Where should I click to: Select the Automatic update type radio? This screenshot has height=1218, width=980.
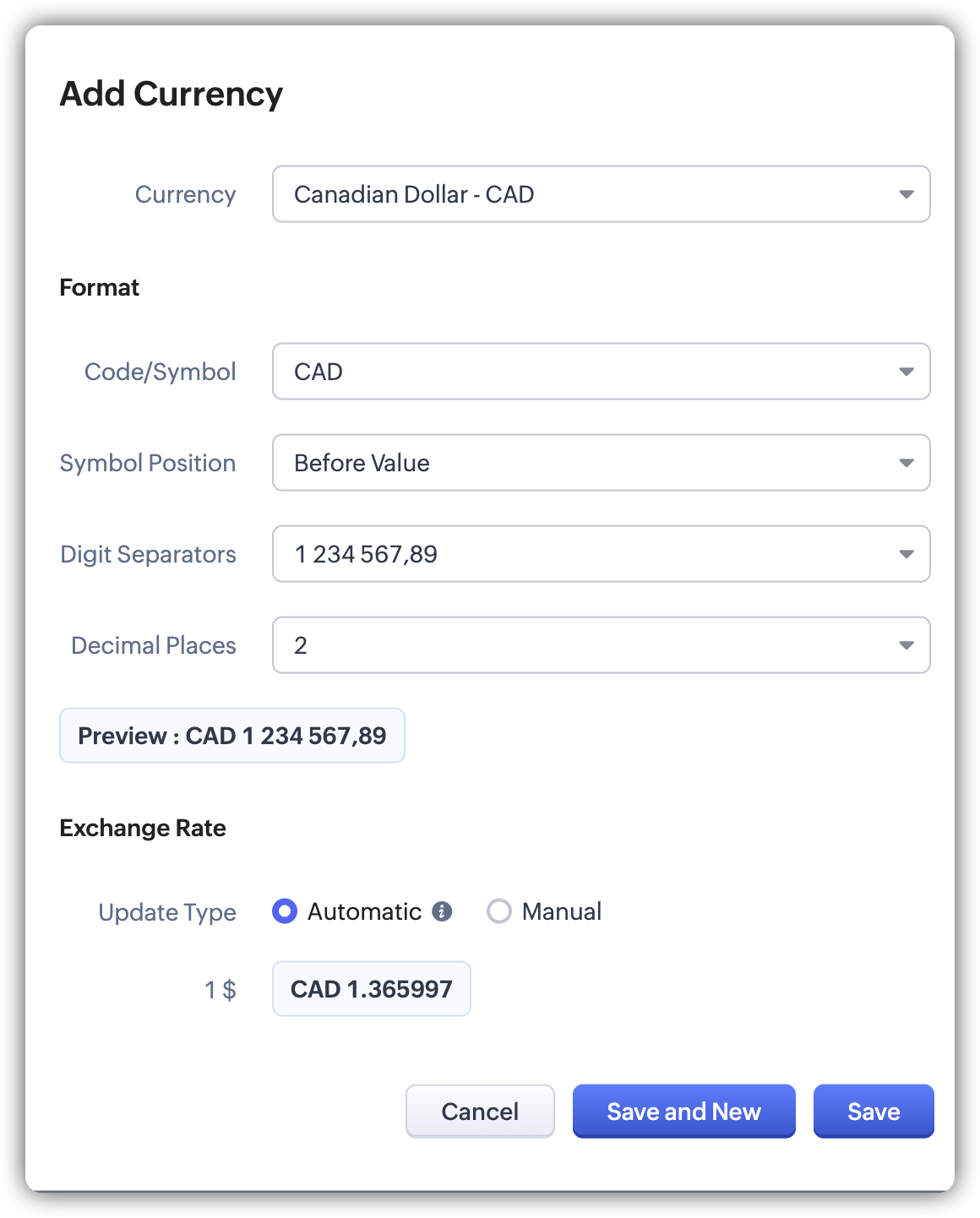point(285,911)
